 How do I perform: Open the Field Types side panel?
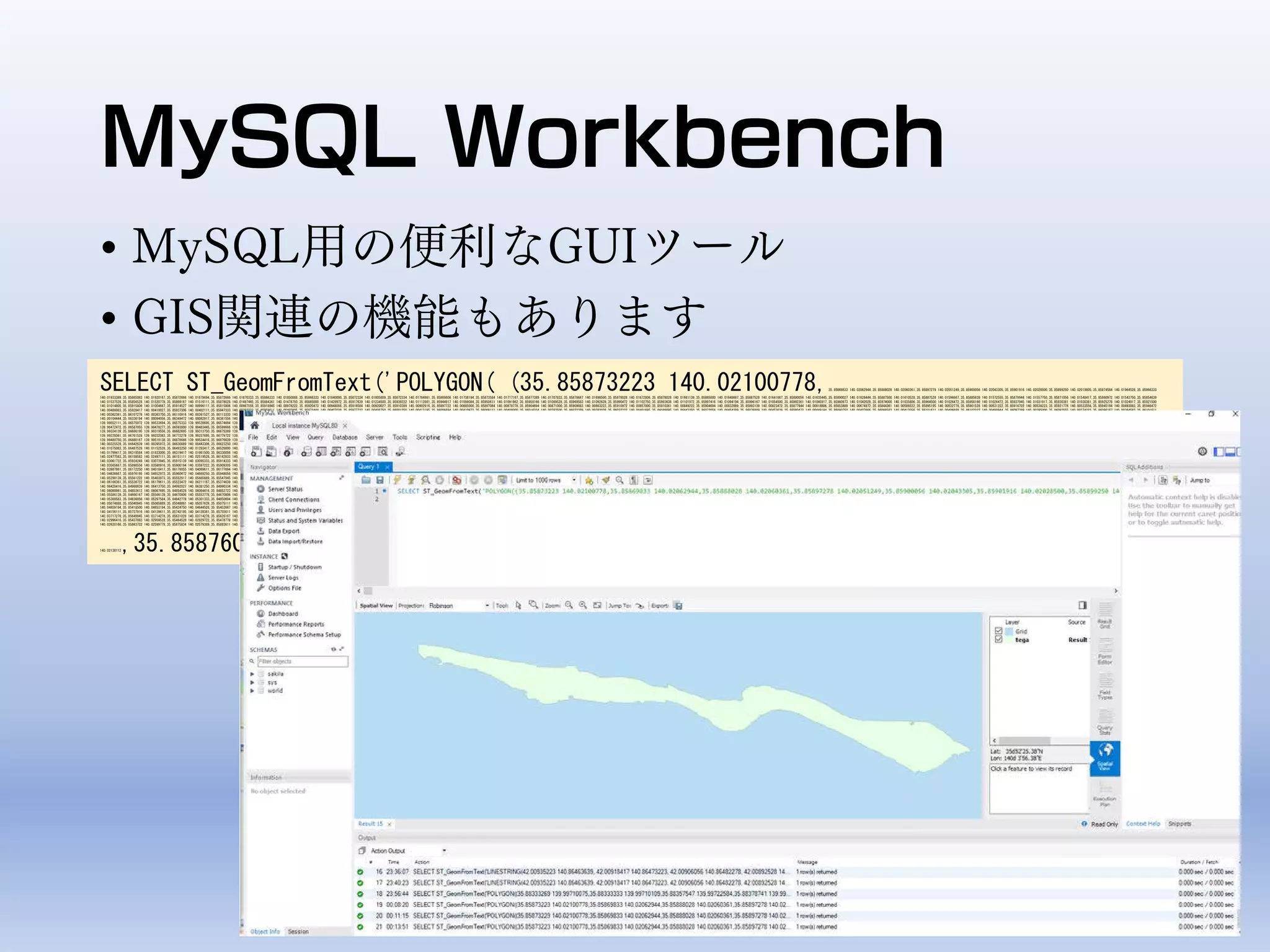click(x=1104, y=688)
